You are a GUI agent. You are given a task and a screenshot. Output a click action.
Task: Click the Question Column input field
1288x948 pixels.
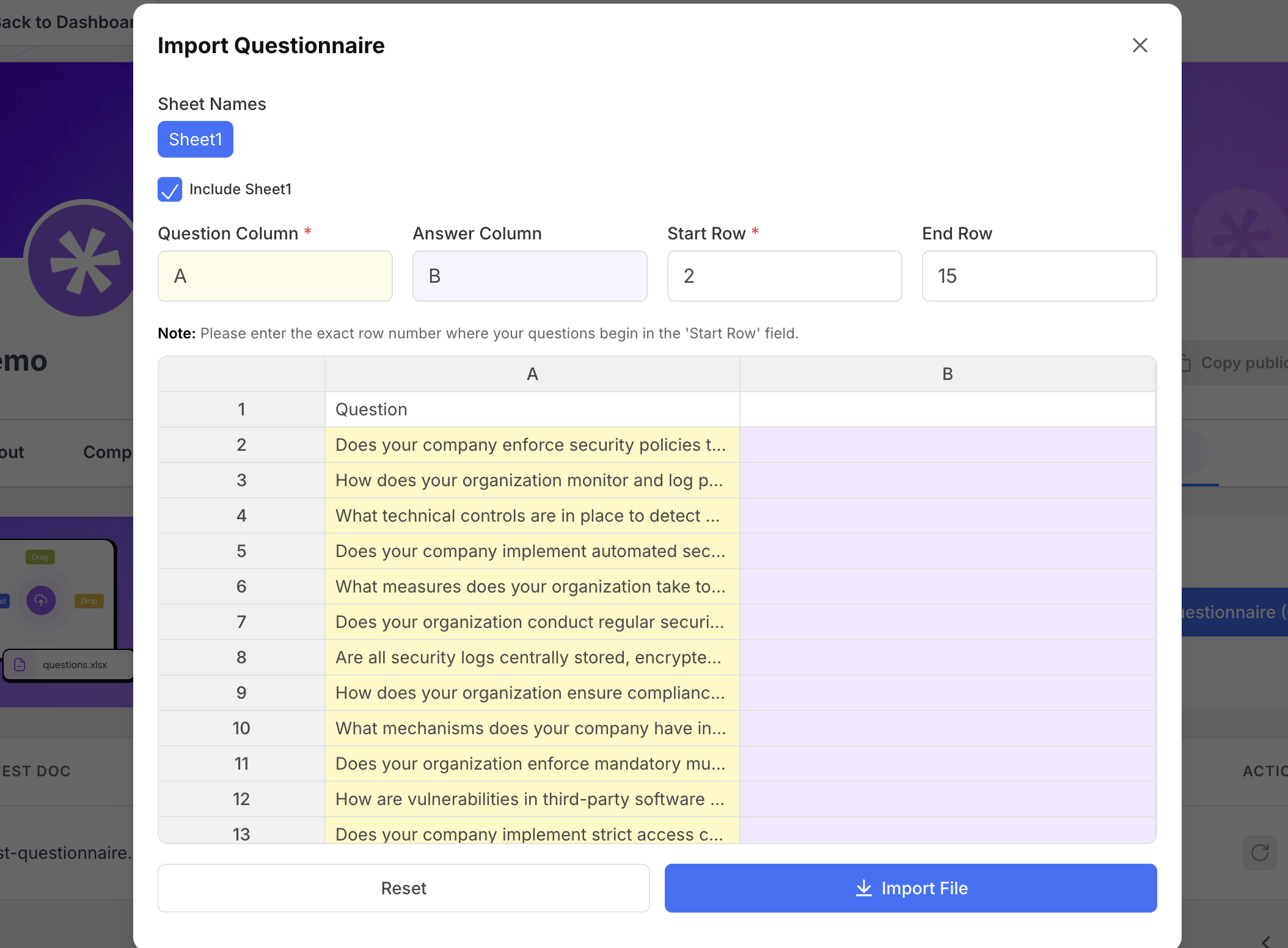pos(275,276)
